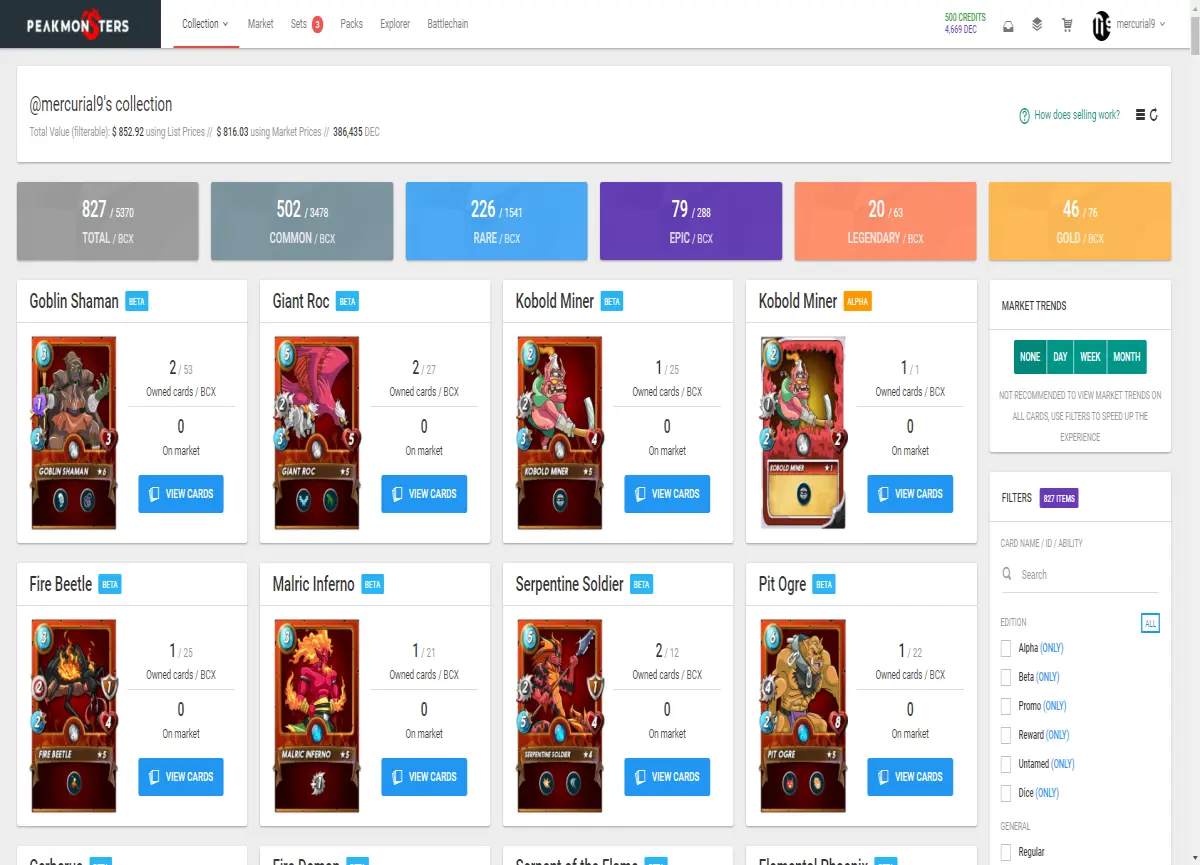This screenshot has width=1200, height=865.
Task: Filter by the orange LEGENDARY tile
Action: tap(885, 221)
